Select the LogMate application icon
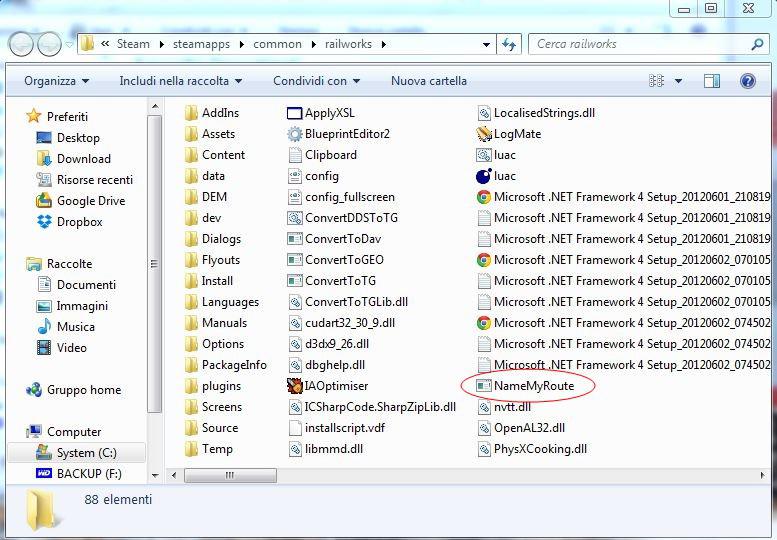777x540 pixels. click(484, 134)
